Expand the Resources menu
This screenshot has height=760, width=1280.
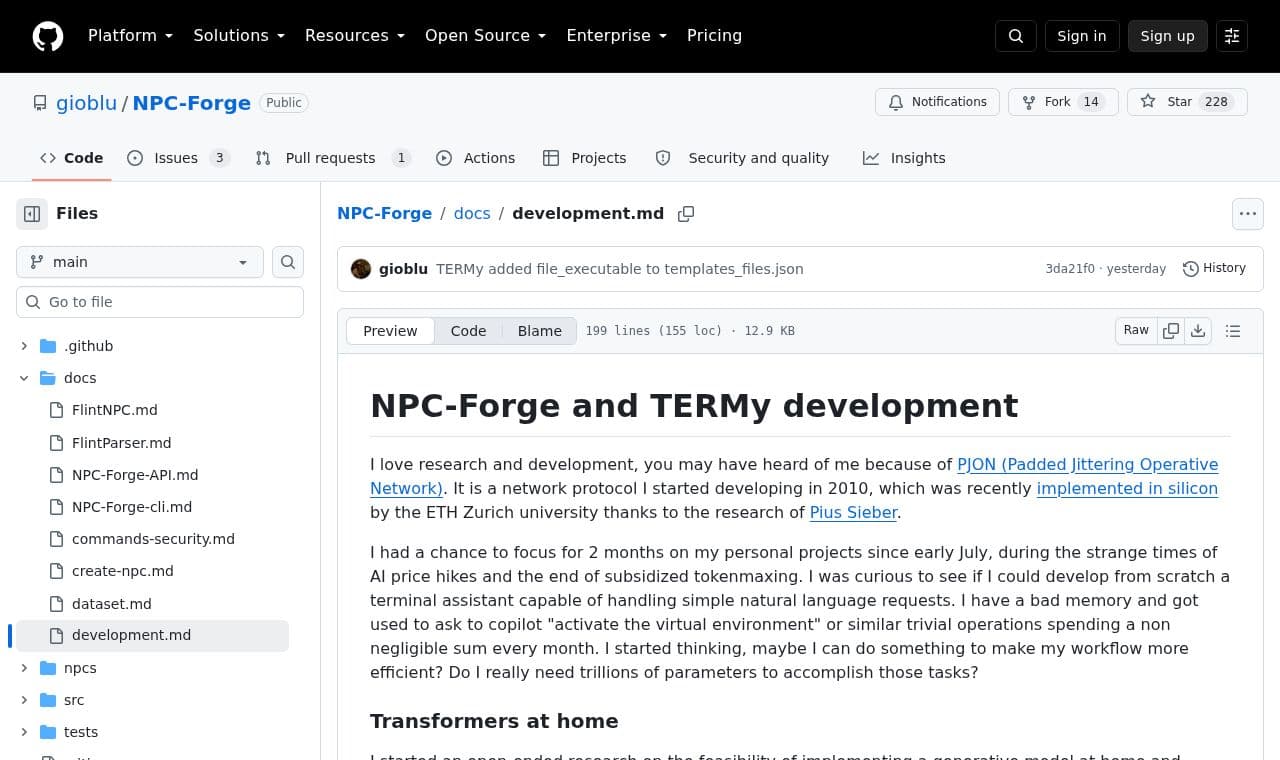[x=355, y=36]
